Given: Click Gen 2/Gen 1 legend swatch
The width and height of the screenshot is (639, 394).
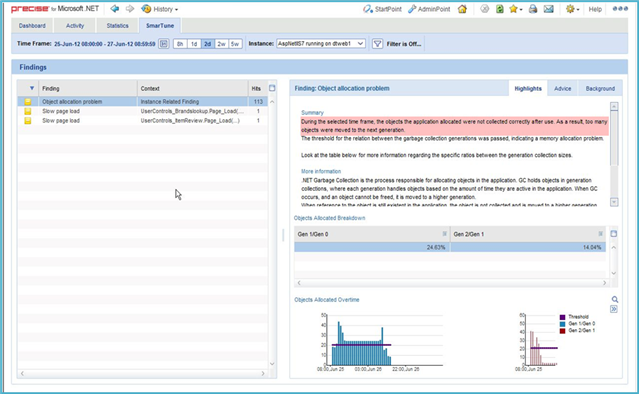Looking at the screenshot, I should click(562, 331).
